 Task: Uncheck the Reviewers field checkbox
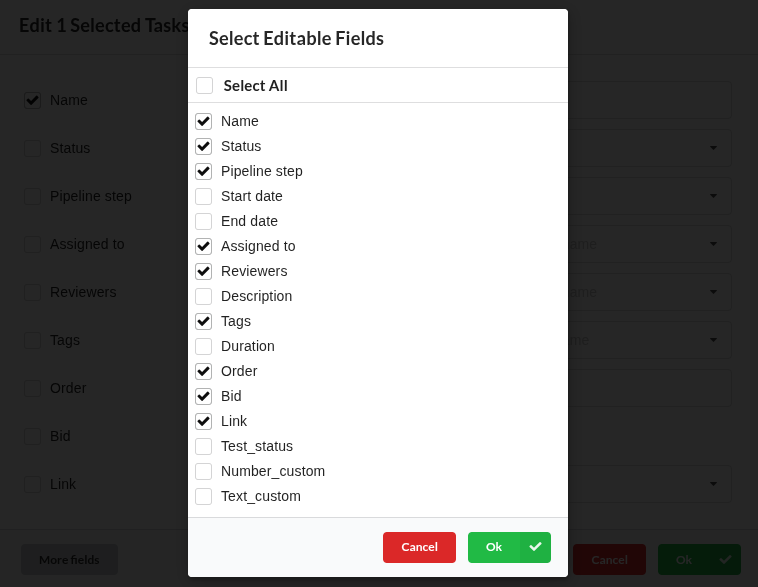tap(204, 271)
